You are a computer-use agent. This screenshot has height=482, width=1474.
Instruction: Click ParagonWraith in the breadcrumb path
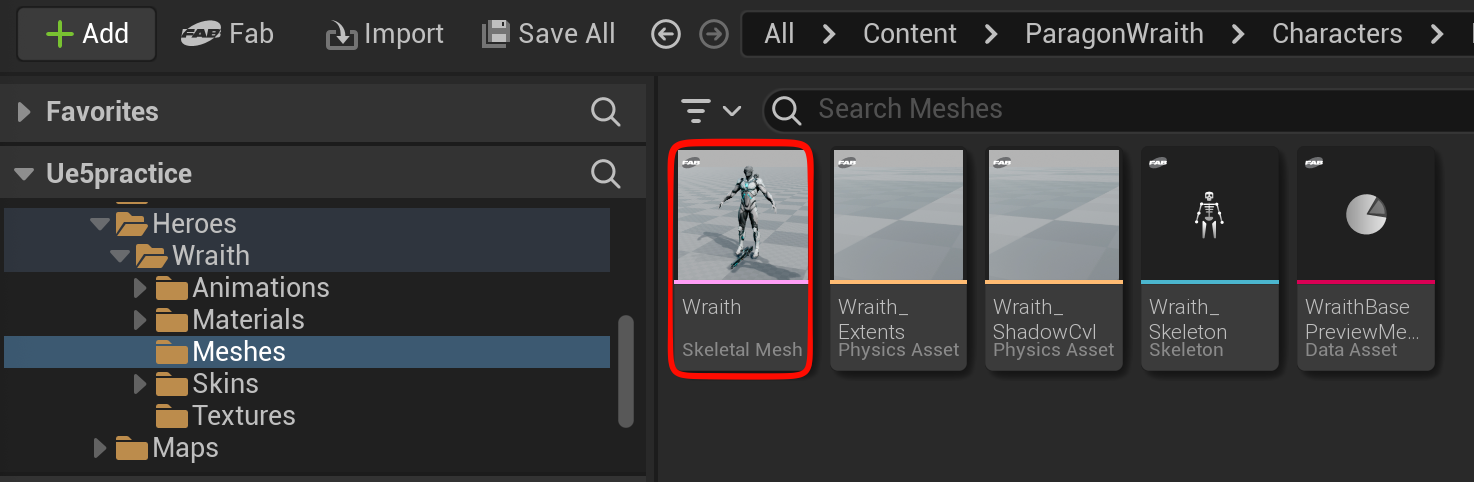pyautogui.click(x=1114, y=34)
